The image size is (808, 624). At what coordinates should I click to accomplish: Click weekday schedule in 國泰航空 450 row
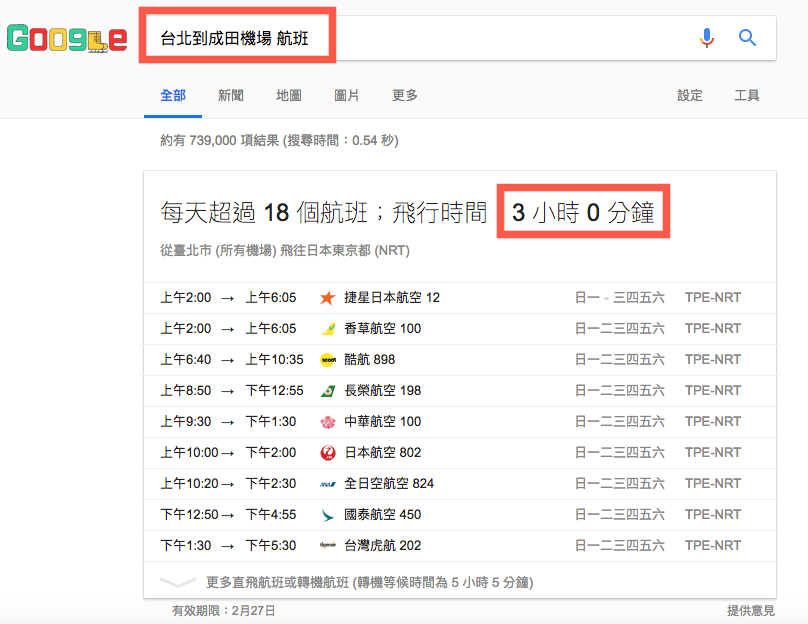tap(619, 514)
